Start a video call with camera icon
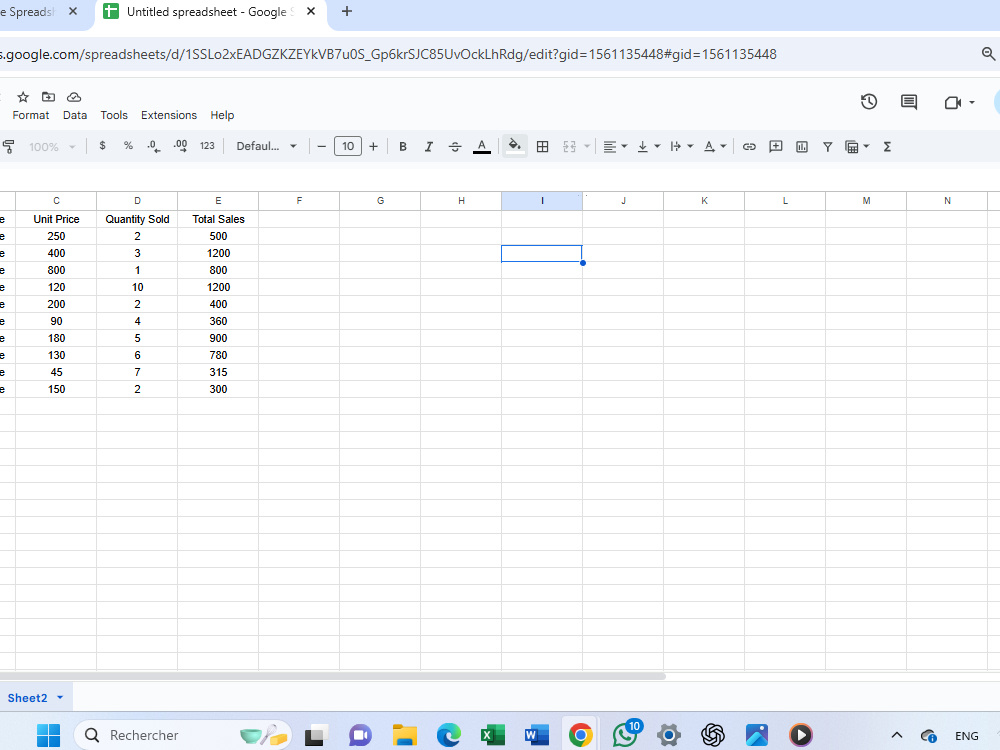This screenshot has width=1000, height=750. pos(953,103)
